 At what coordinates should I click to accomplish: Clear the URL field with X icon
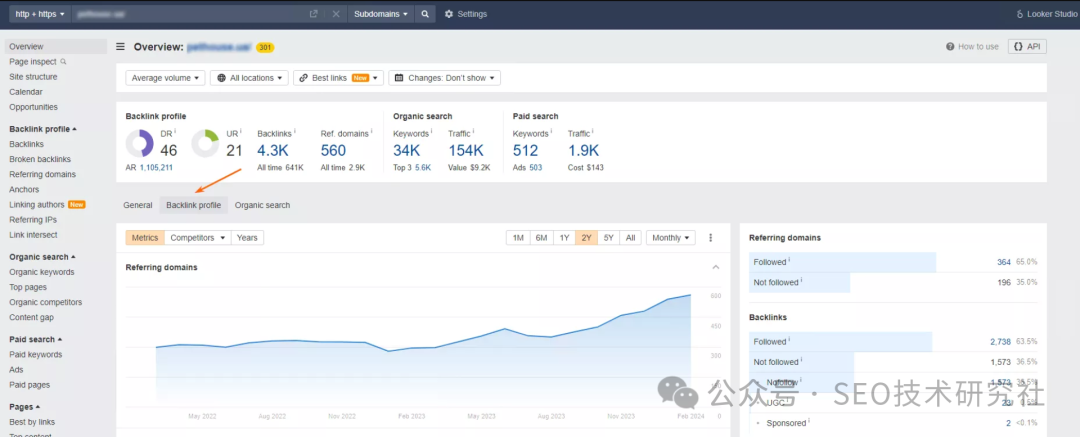[335, 14]
